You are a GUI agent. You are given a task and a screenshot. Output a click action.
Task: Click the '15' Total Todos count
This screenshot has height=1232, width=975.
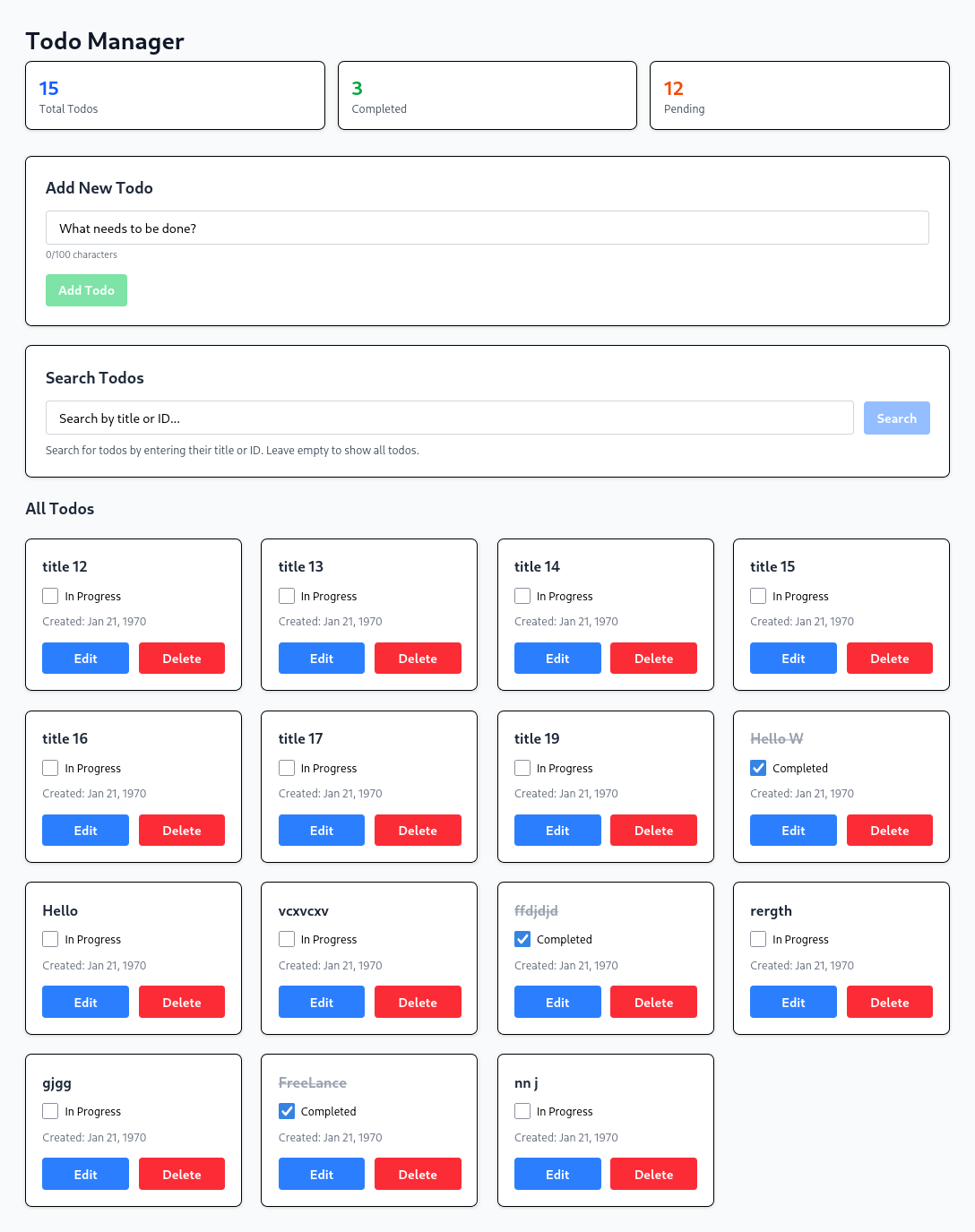click(48, 88)
